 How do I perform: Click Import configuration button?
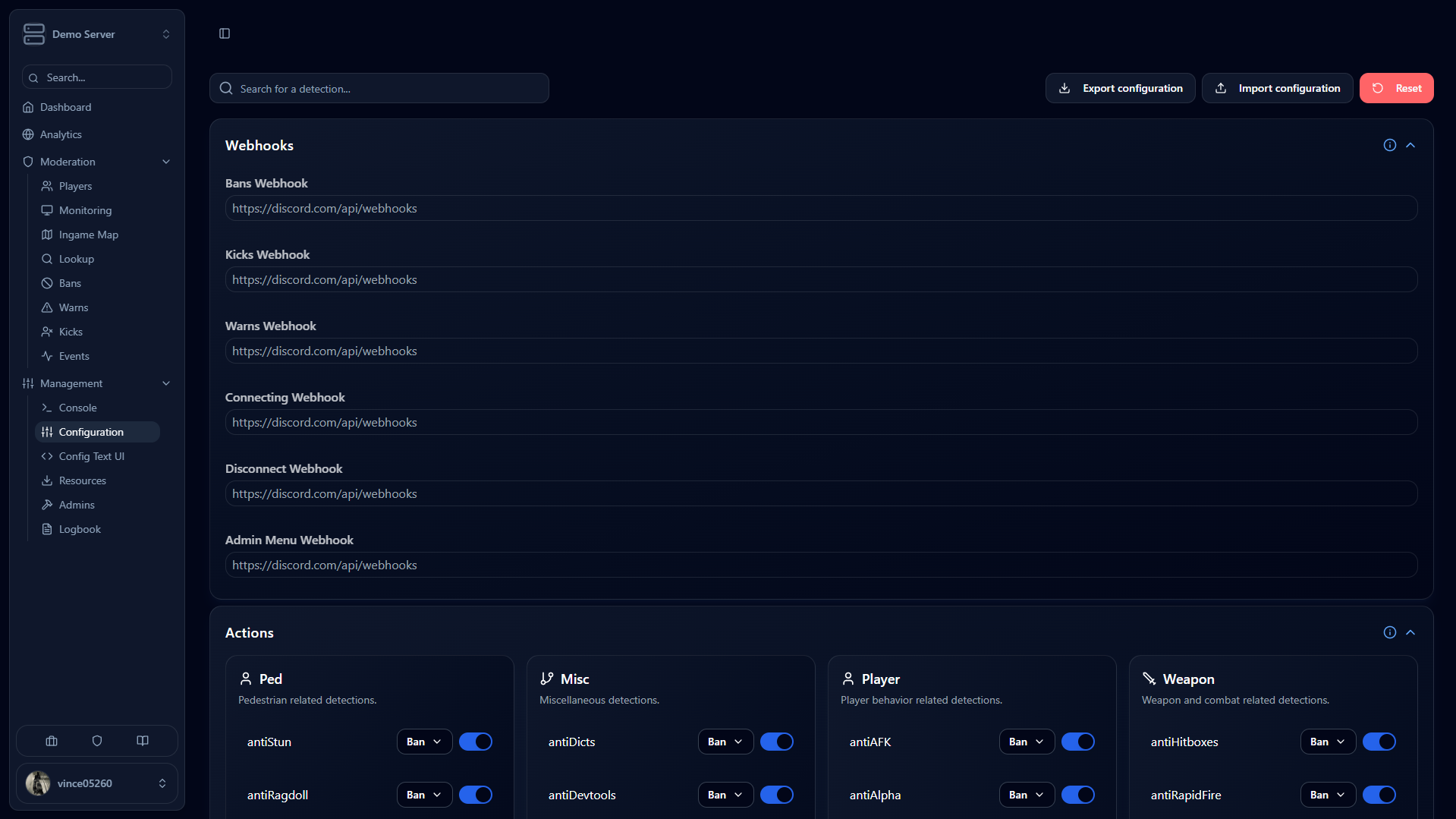(1277, 88)
